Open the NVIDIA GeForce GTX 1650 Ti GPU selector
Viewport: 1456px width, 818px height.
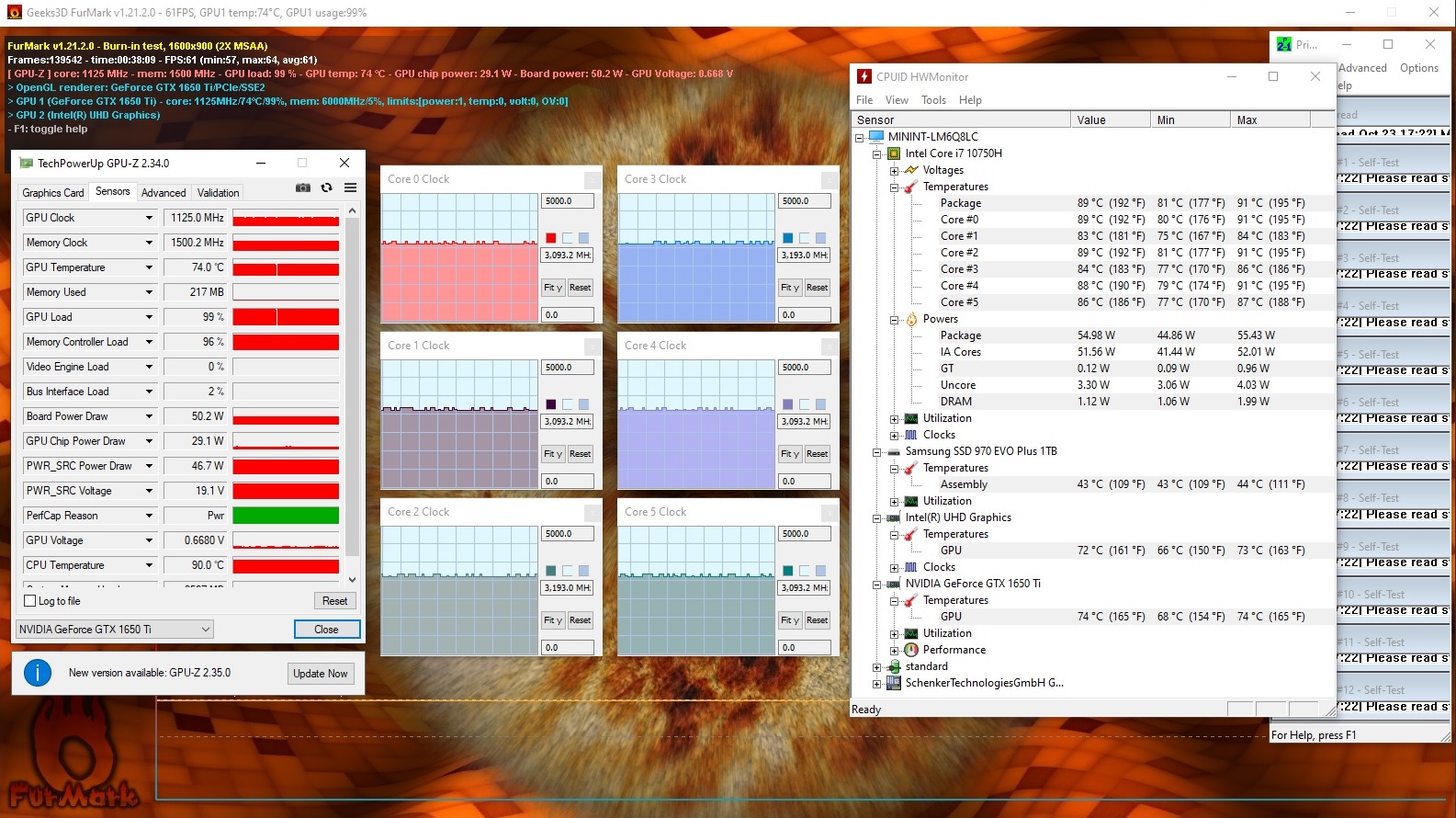click(115, 630)
